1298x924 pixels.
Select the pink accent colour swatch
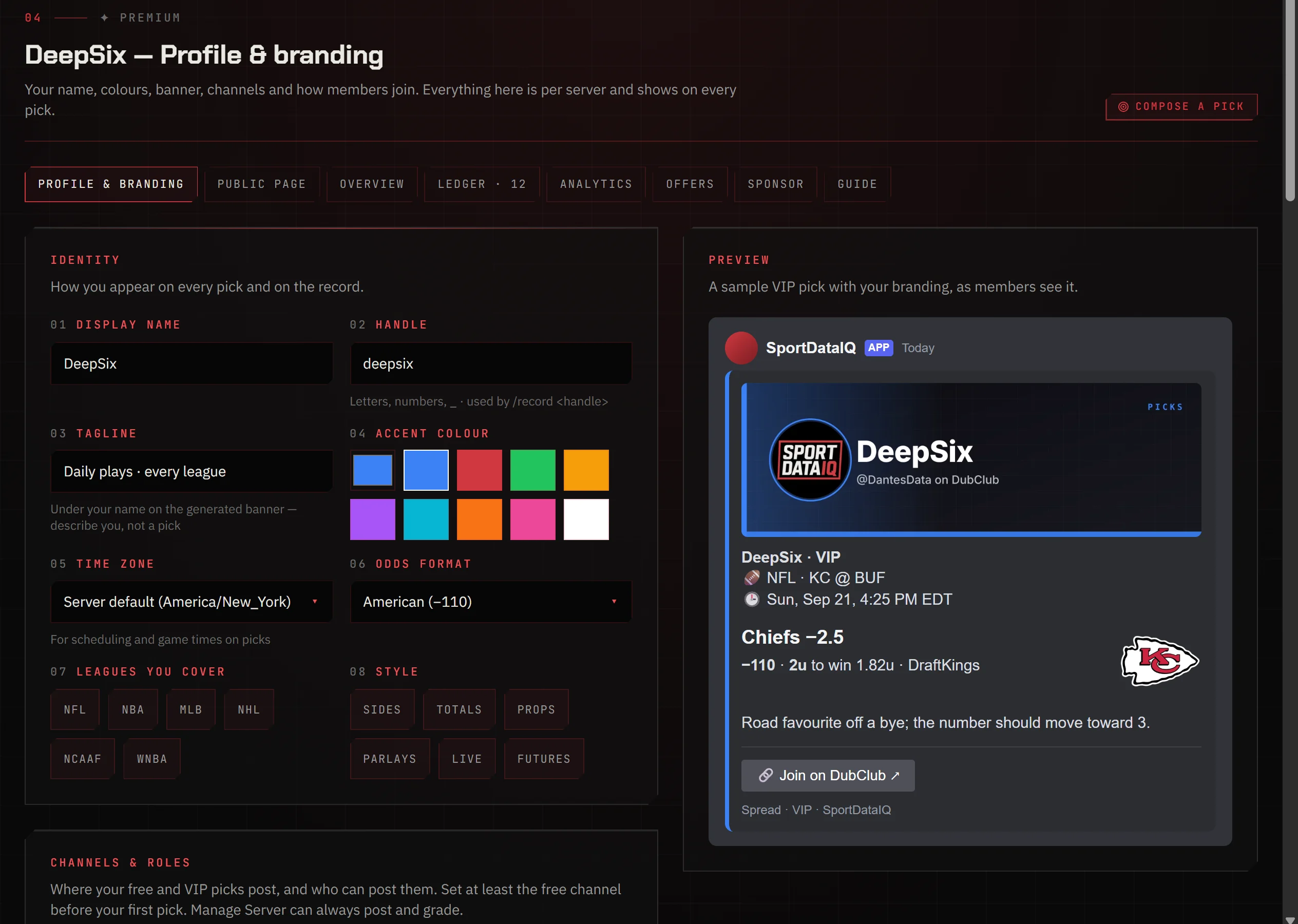[532, 519]
